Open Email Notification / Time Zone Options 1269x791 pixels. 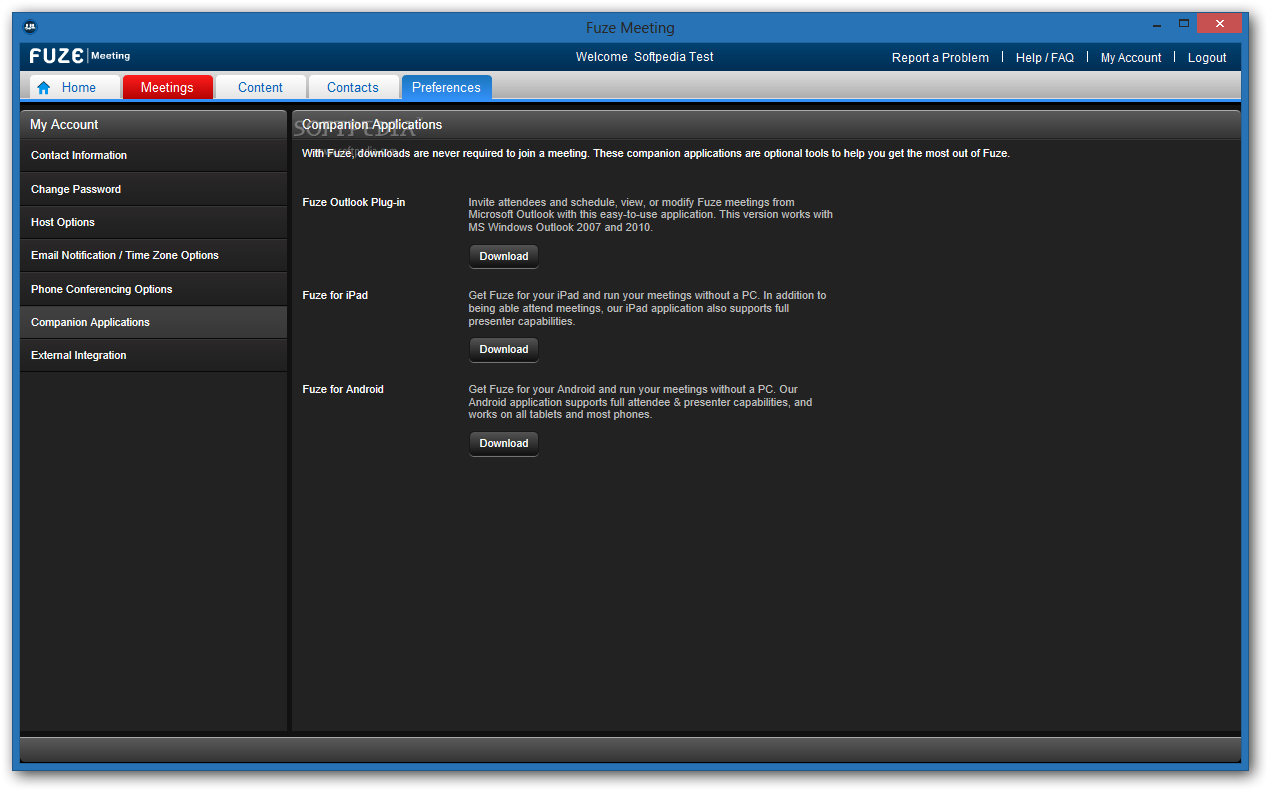point(154,255)
